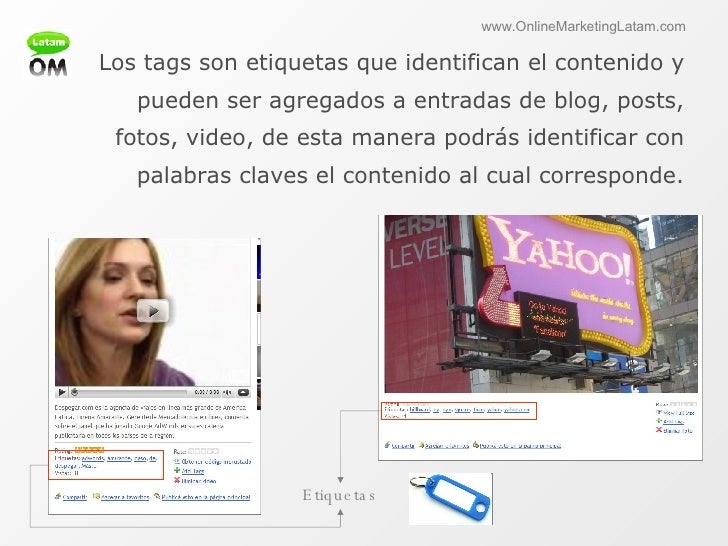Click the Latam OM logo

(x=48, y=54)
